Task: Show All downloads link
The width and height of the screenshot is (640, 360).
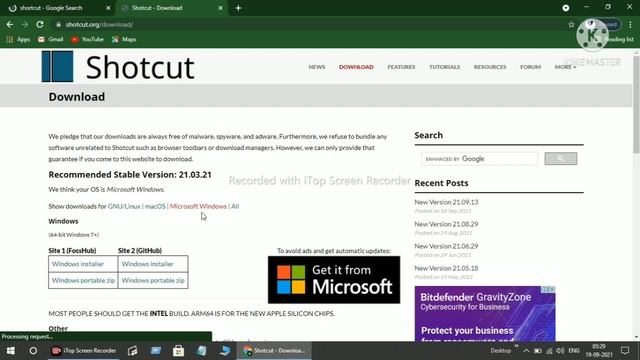Action: point(235,206)
